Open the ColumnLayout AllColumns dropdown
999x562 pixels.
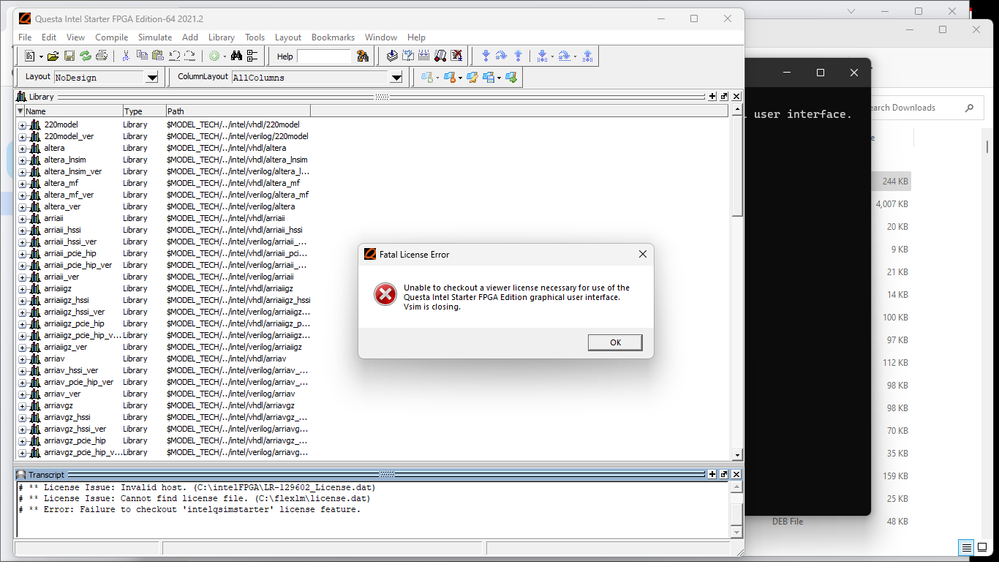point(396,78)
